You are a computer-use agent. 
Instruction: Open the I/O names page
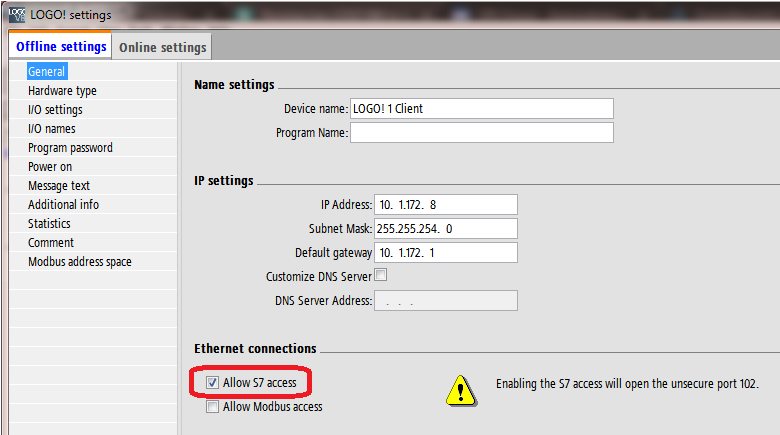52,128
